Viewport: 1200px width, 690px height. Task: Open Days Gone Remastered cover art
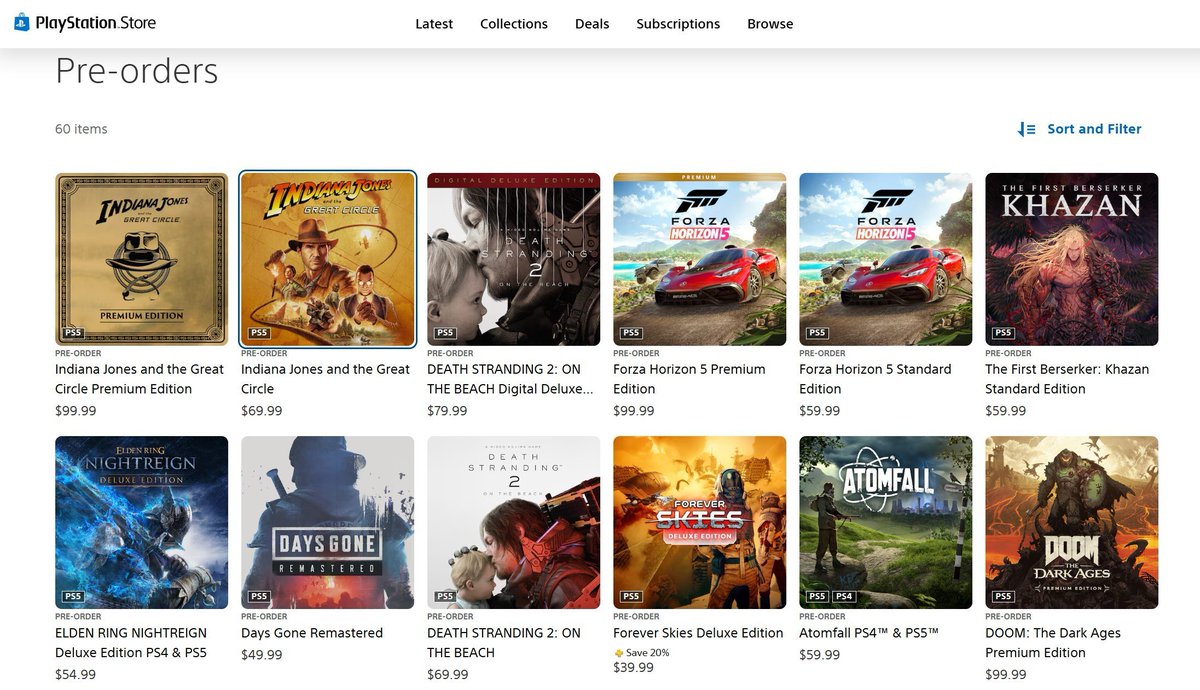coord(328,523)
